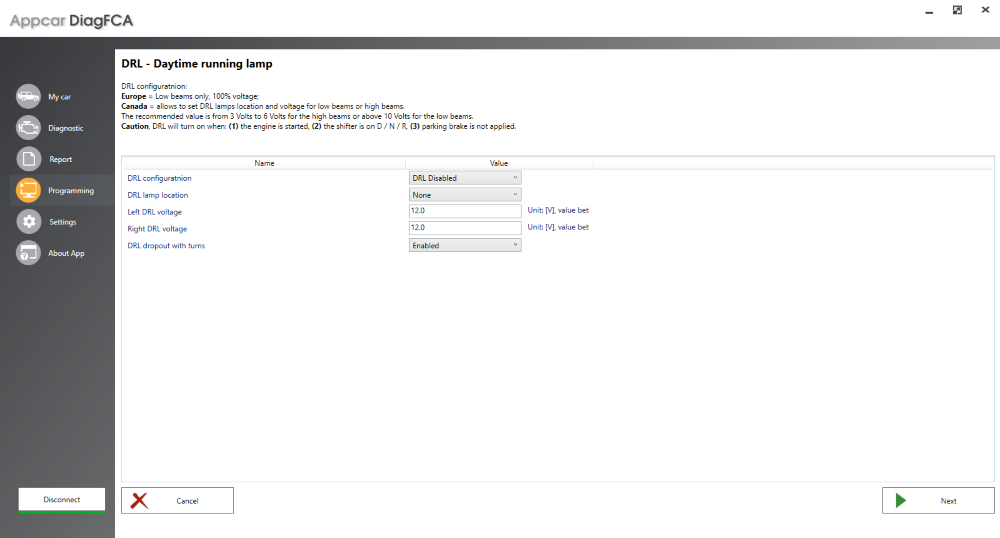The height and width of the screenshot is (538, 1000).
Task: Click the Left DRL voltage field
Action: pyautogui.click(x=465, y=212)
